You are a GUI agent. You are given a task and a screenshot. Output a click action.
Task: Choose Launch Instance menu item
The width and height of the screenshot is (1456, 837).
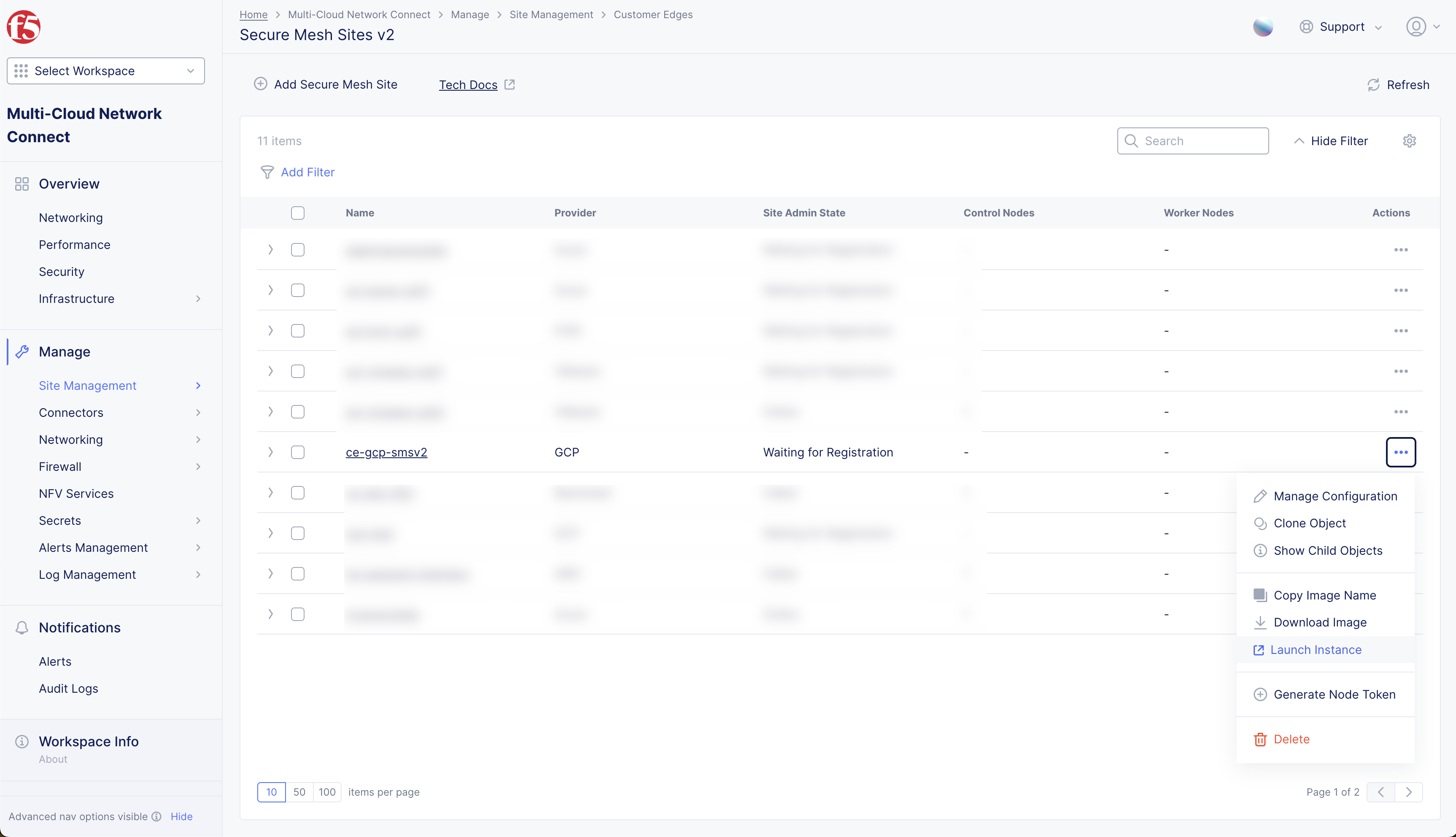[x=1326, y=650]
